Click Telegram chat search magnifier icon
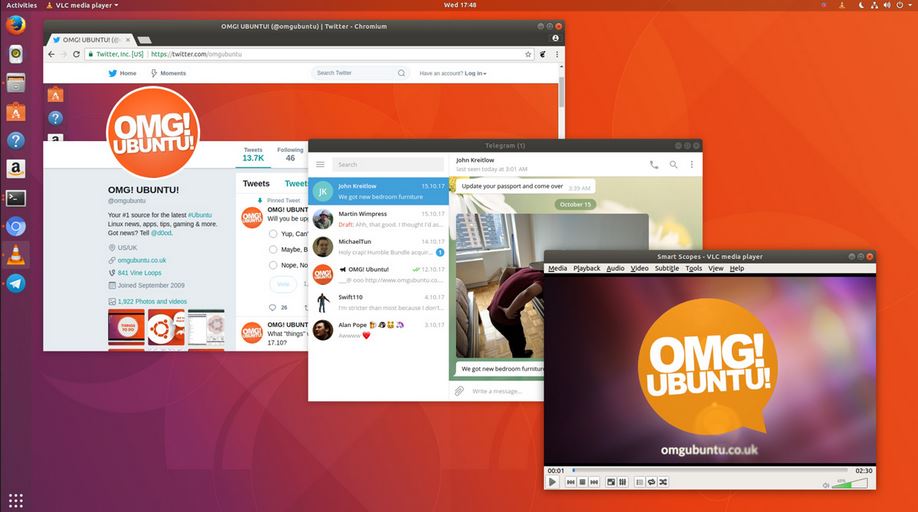The width and height of the screenshot is (918, 512). pyautogui.click(x=674, y=165)
